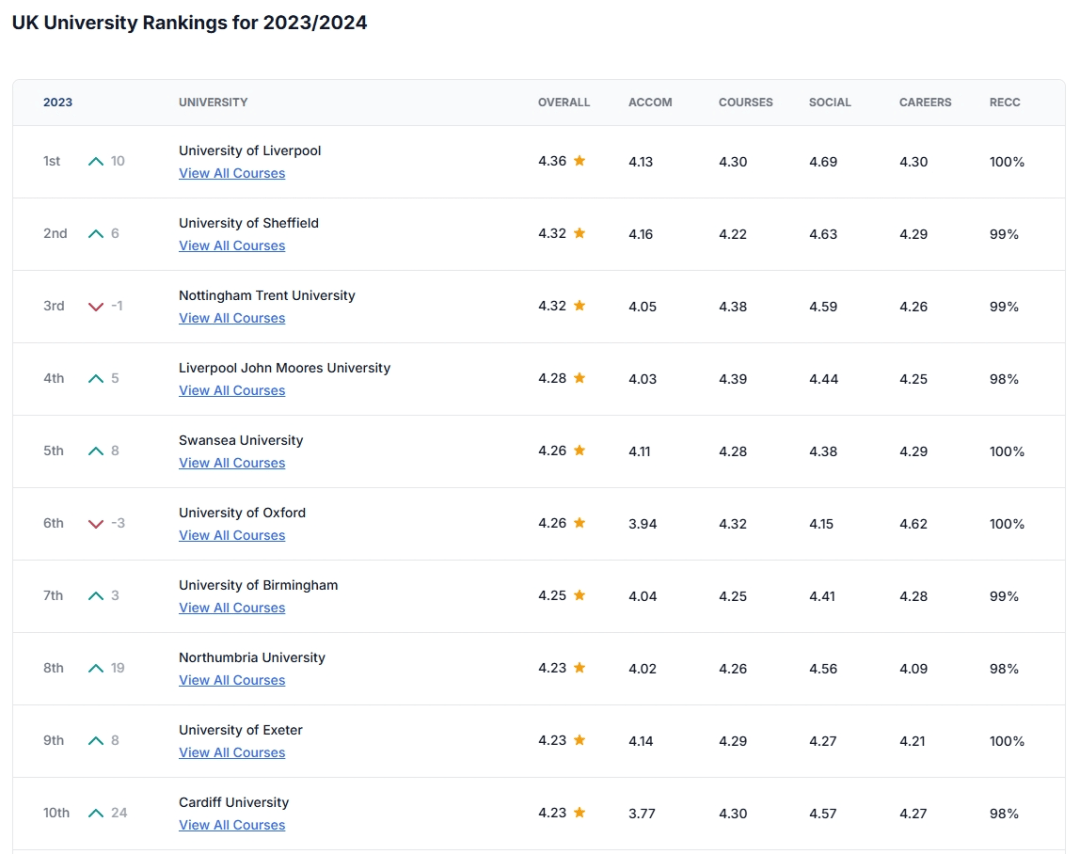Click the star next to Sheffield's 4.32 score

pyautogui.click(x=579, y=233)
